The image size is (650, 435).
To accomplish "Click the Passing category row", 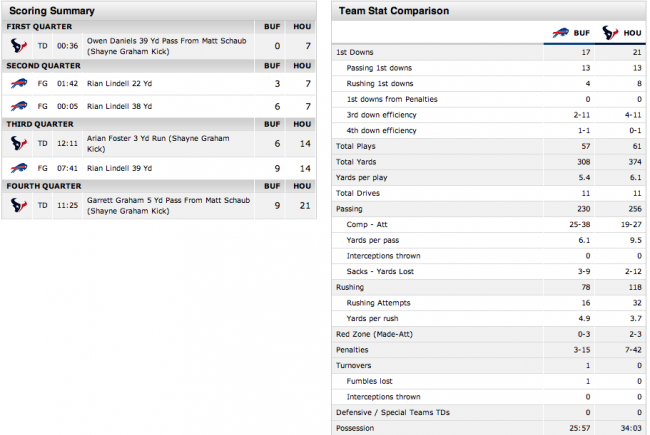I will (489, 209).
